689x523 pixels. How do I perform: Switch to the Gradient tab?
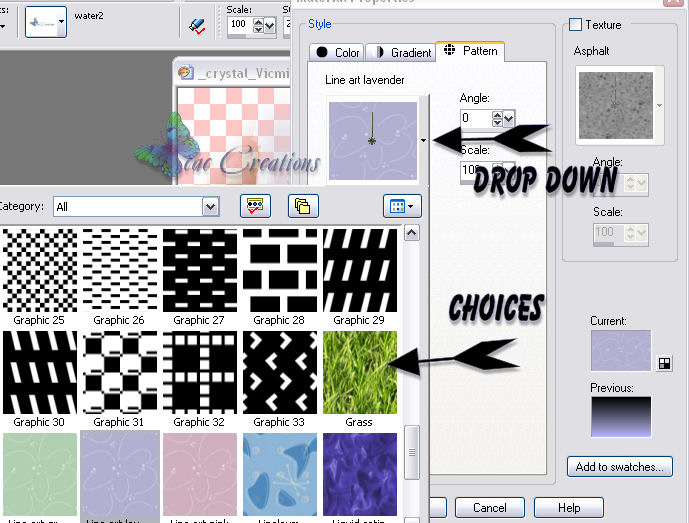coord(400,53)
